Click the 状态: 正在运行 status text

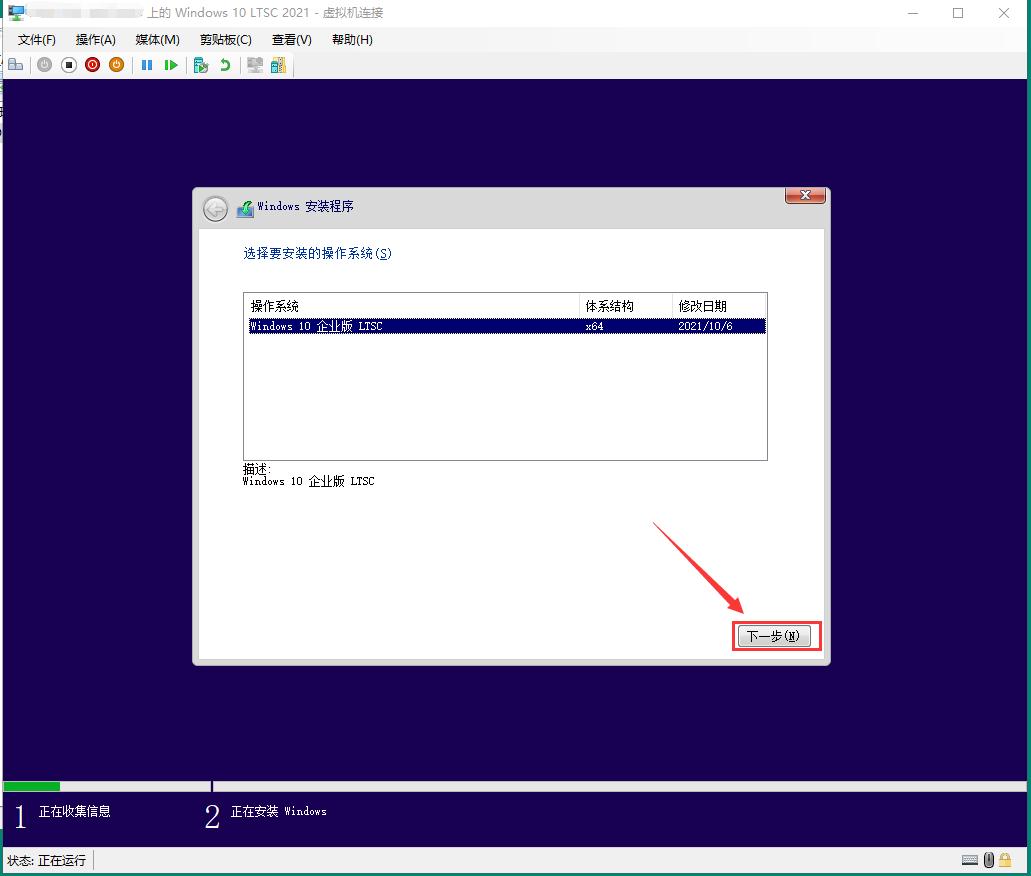coord(47,860)
